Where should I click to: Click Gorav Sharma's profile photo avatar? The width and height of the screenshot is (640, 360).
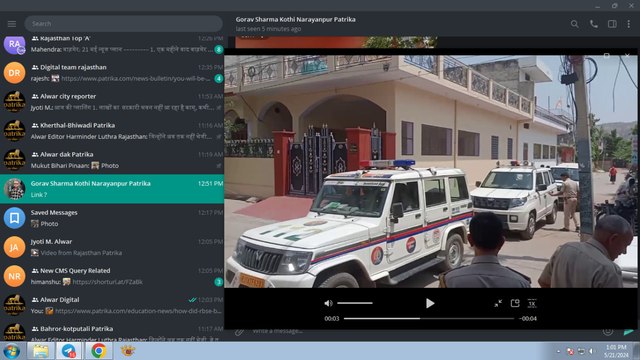point(14,189)
